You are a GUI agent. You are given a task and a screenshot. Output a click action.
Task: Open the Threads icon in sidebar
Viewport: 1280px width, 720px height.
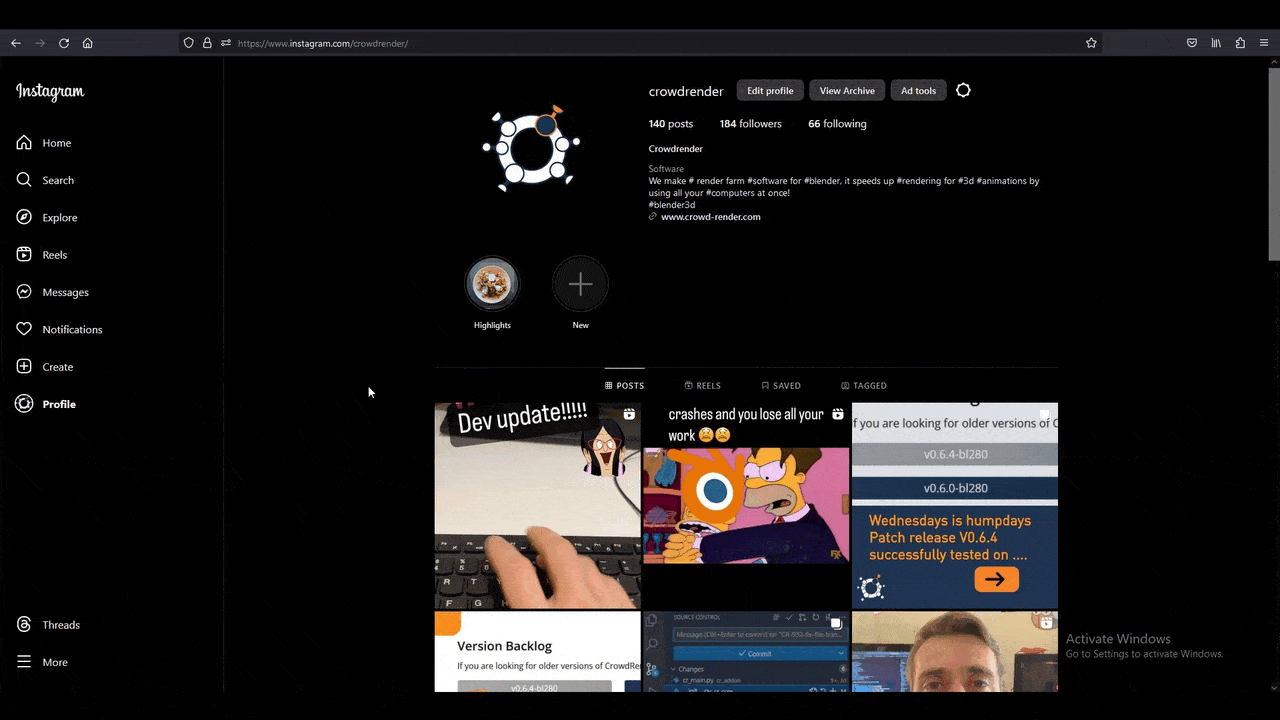point(24,625)
